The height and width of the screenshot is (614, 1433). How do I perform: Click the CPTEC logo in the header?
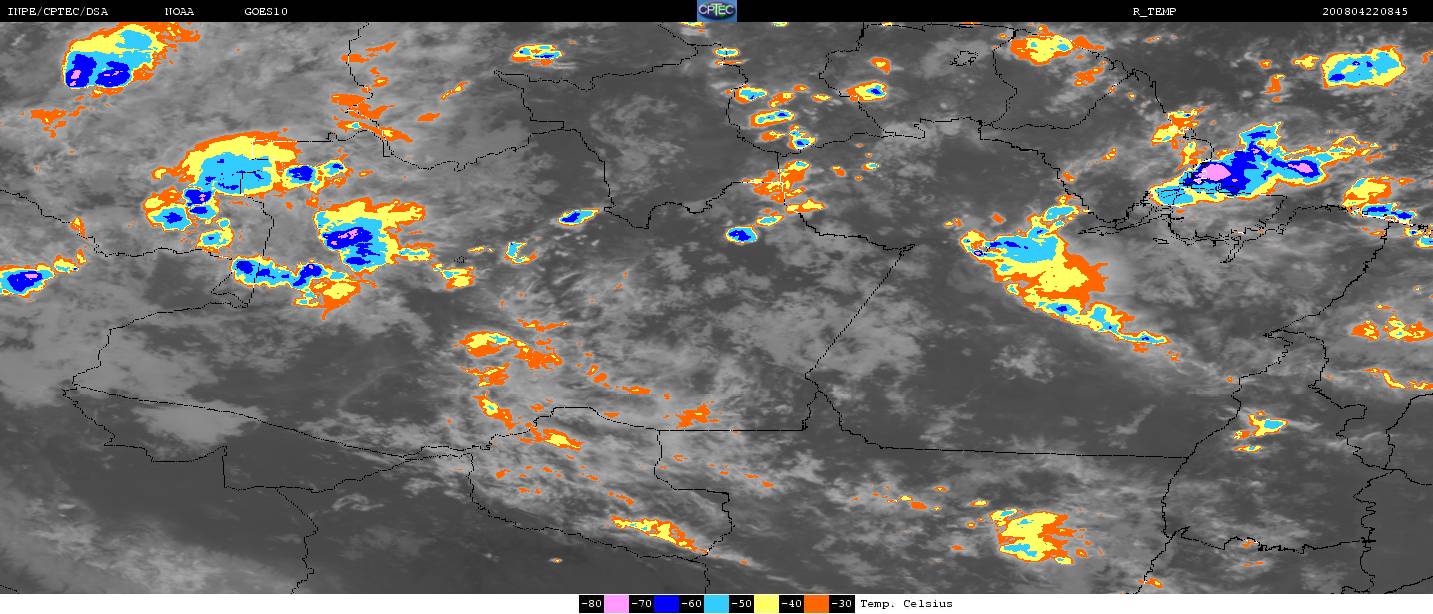716,11
